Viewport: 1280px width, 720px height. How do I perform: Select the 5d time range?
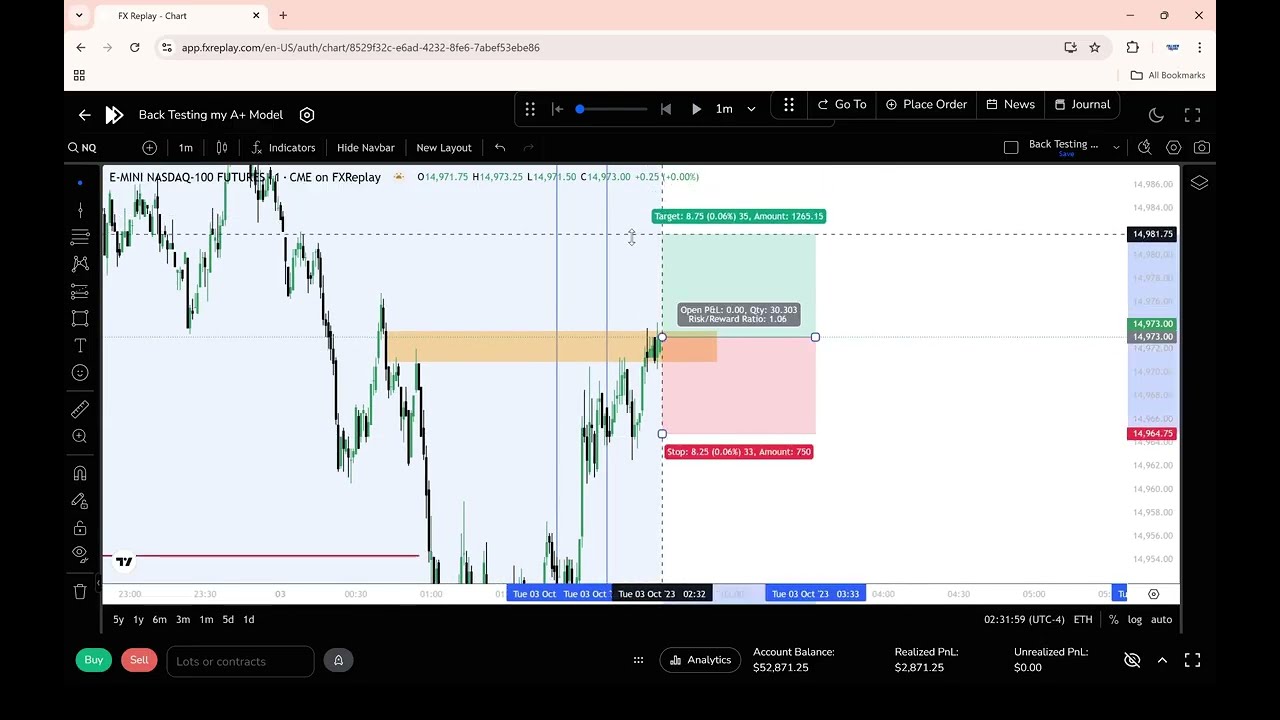[x=228, y=620]
